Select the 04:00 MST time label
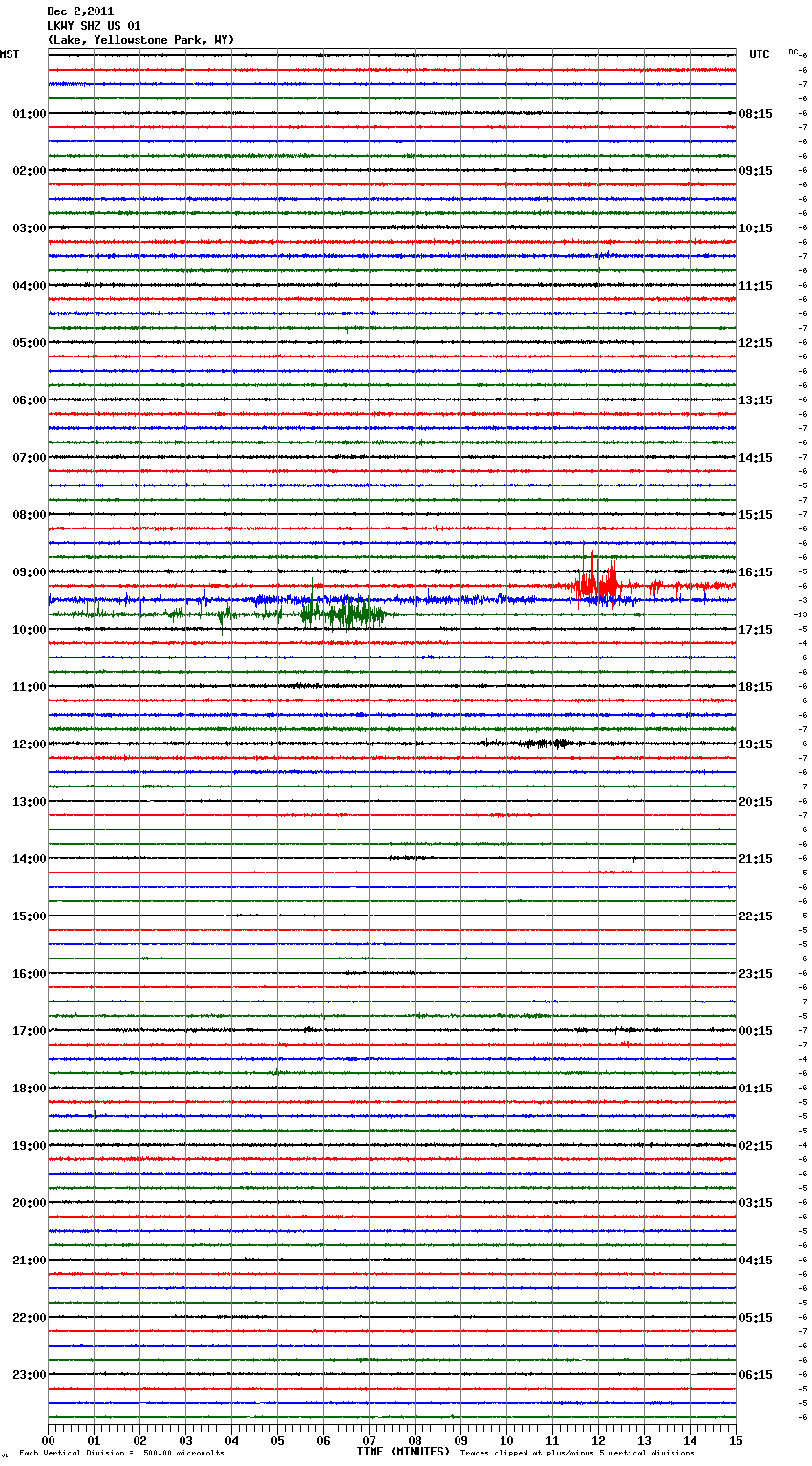The width and height of the screenshot is (812, 1466). point(29,286)
